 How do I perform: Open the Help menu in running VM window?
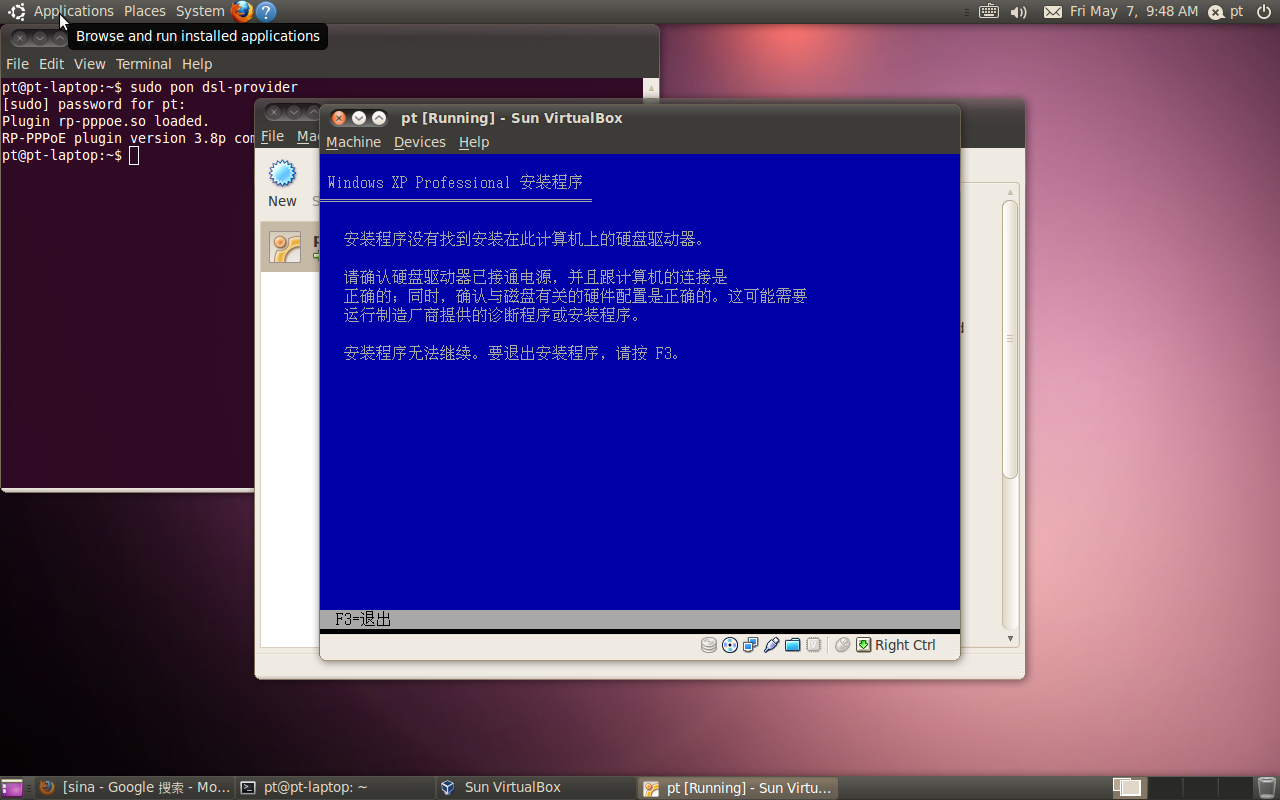coord(474,142)
